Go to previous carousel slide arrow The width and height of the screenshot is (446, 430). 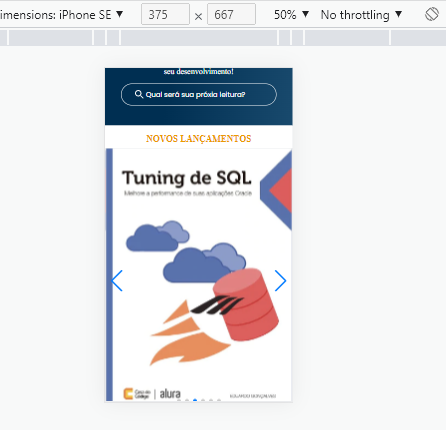(x=117, y=281)
